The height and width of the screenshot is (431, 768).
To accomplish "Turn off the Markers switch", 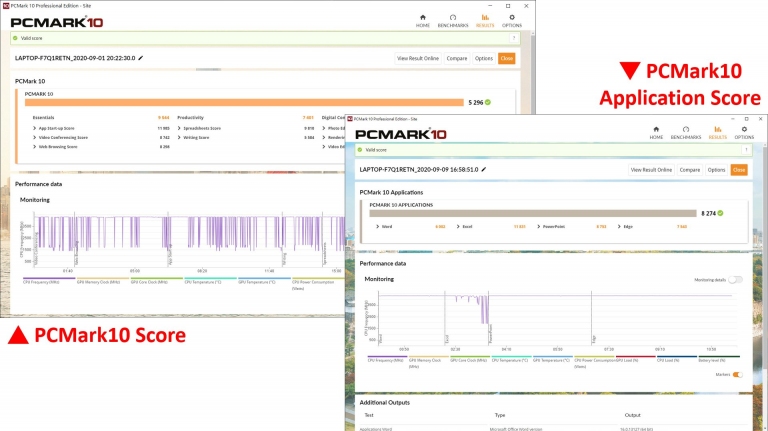I will (x=737, y=375).
